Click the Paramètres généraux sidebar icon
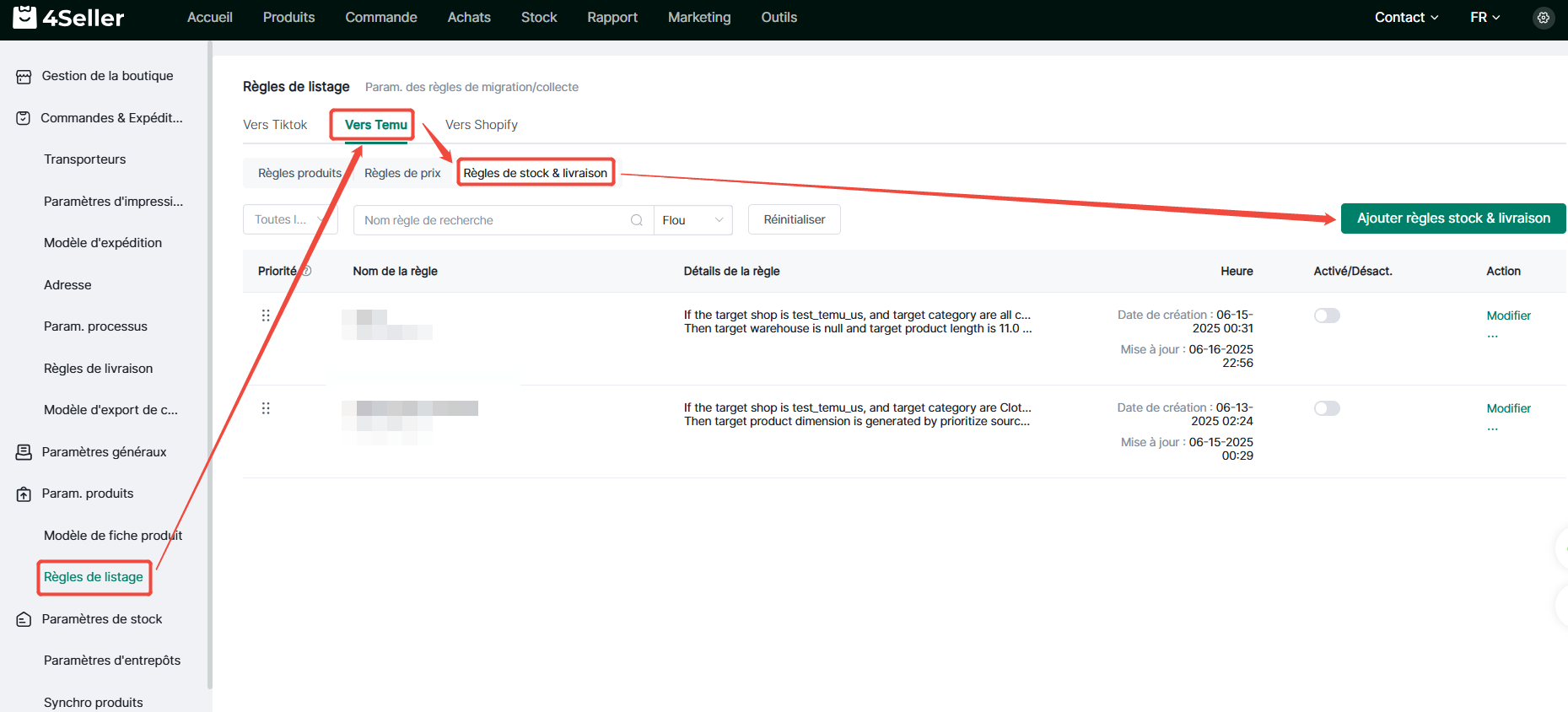 [x=24, y=452]
